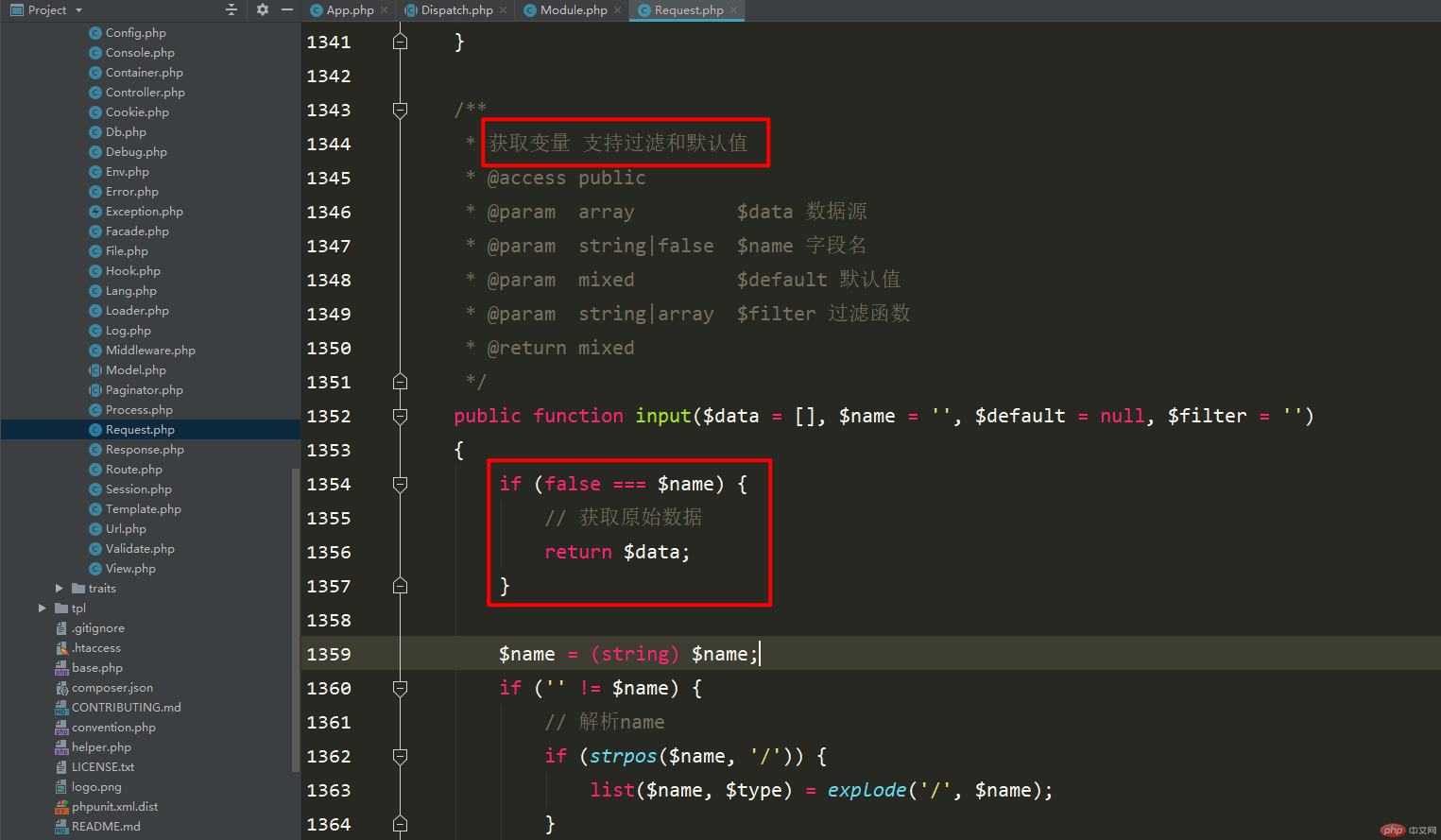The height and width of the screenshot is (840, 1441).
Task: Click the Session.php class icon
Action: [95, 489]
